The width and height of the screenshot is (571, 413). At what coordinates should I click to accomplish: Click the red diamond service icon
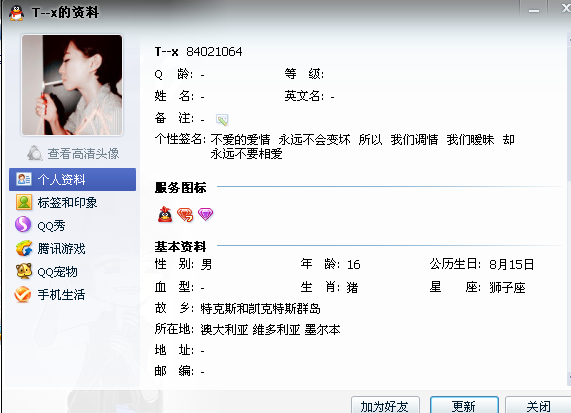tap(185, 215)
